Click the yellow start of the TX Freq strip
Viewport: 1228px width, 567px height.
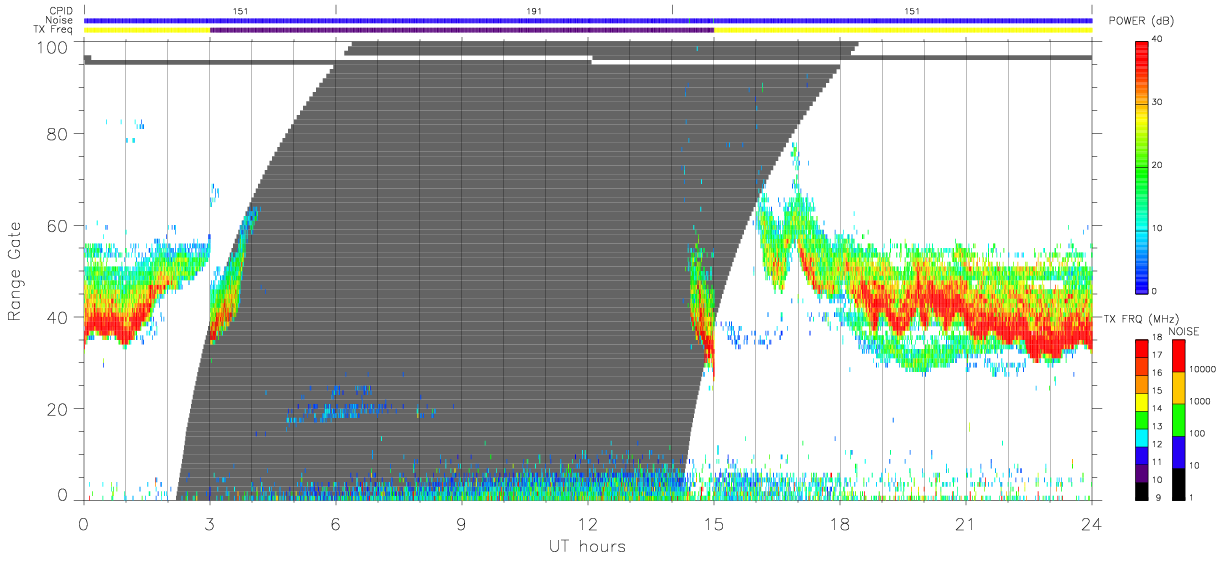147,30
